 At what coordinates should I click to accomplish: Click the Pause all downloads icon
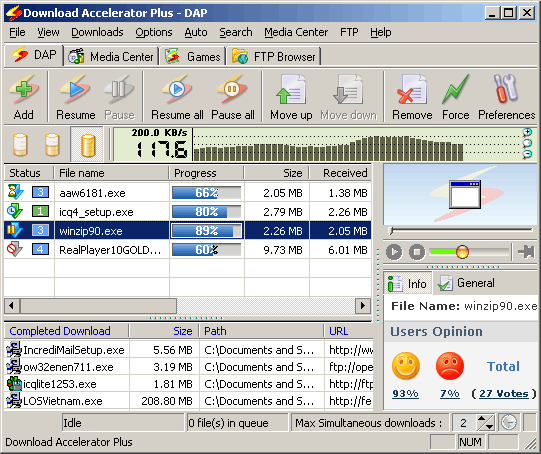click(x=232, y=90)
